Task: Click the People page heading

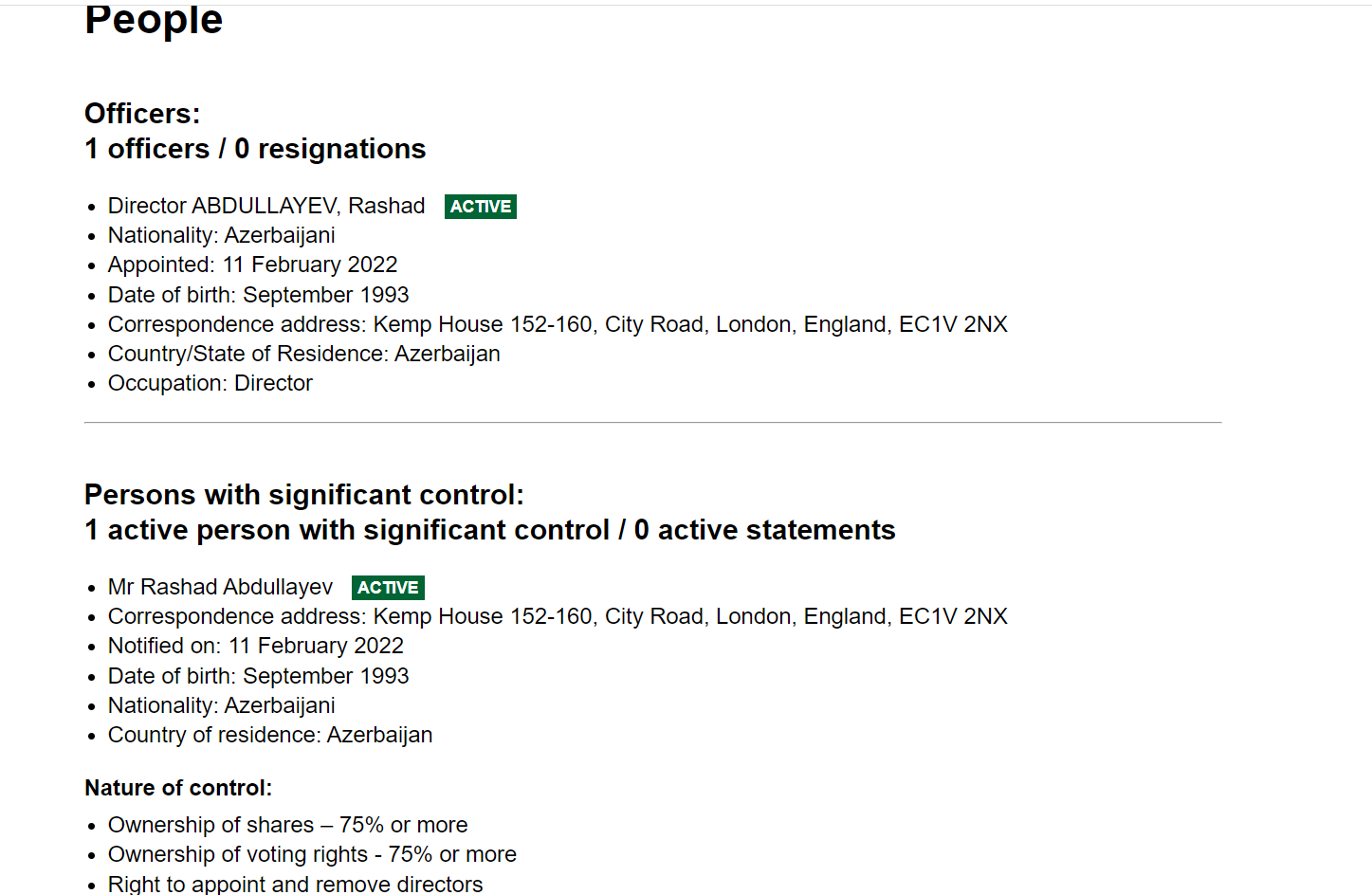Action: click(x=154, y=20)
